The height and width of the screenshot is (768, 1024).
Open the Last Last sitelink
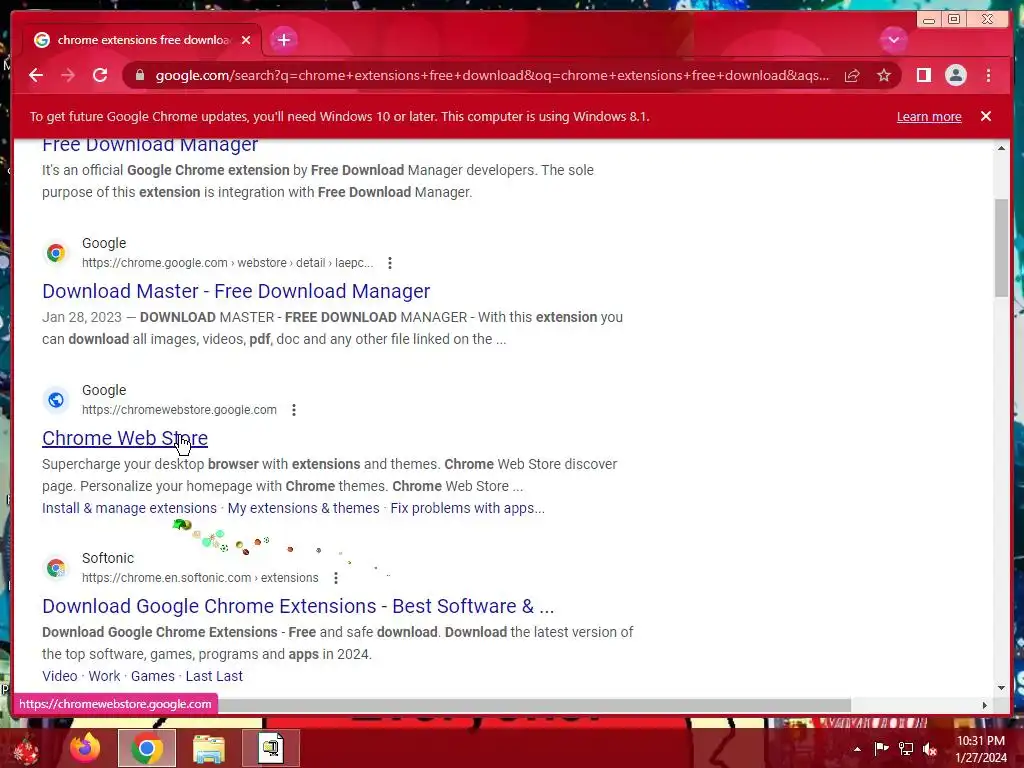[214, 676]
